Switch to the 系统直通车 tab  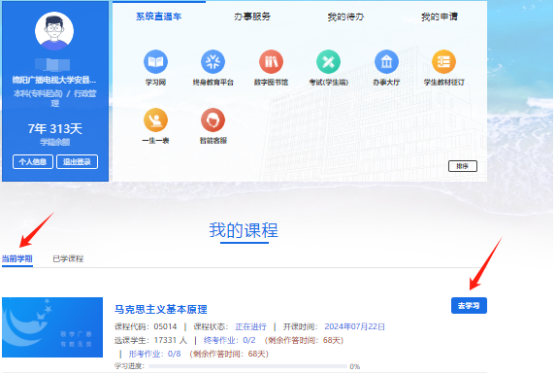[159, 16]
